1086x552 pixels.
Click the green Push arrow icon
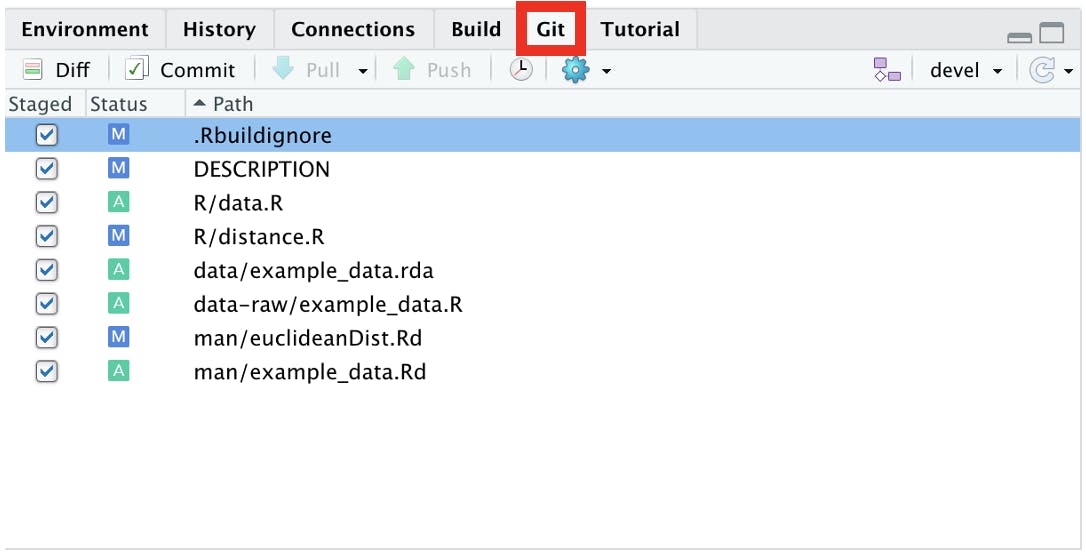pyautogui.click(x=404, y=69)
